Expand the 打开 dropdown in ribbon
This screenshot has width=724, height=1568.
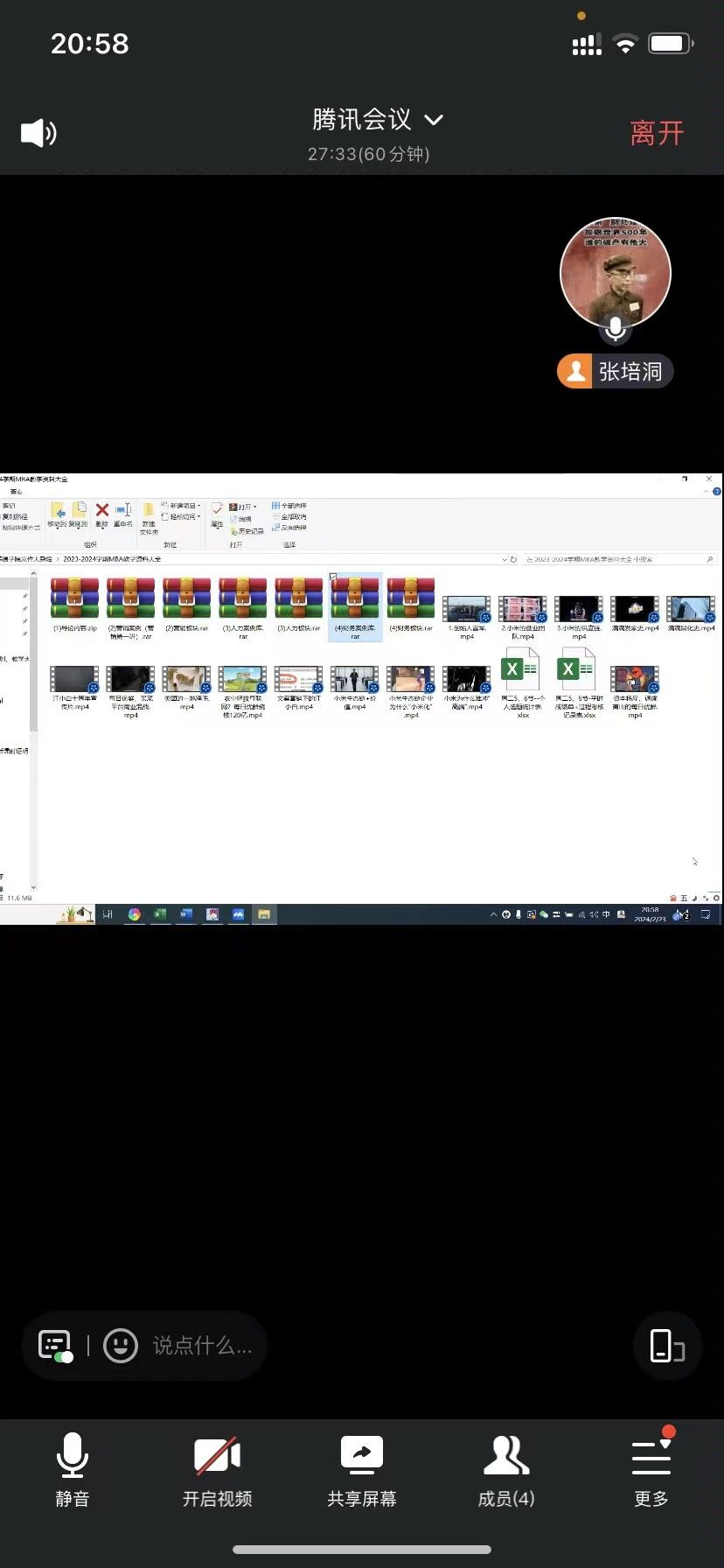tap(244, 507)
